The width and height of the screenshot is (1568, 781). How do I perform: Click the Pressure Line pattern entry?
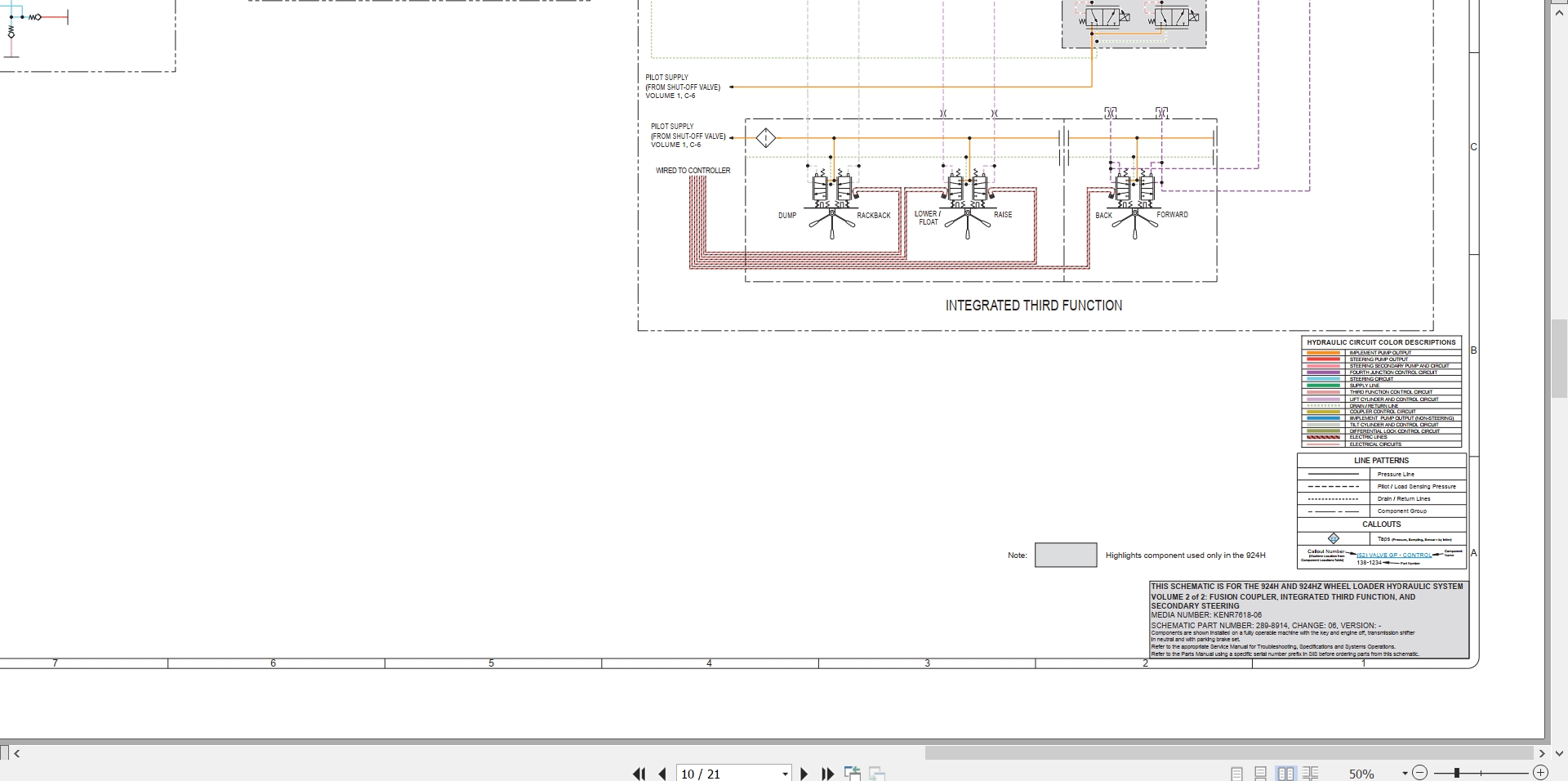tap(1382, 474)
